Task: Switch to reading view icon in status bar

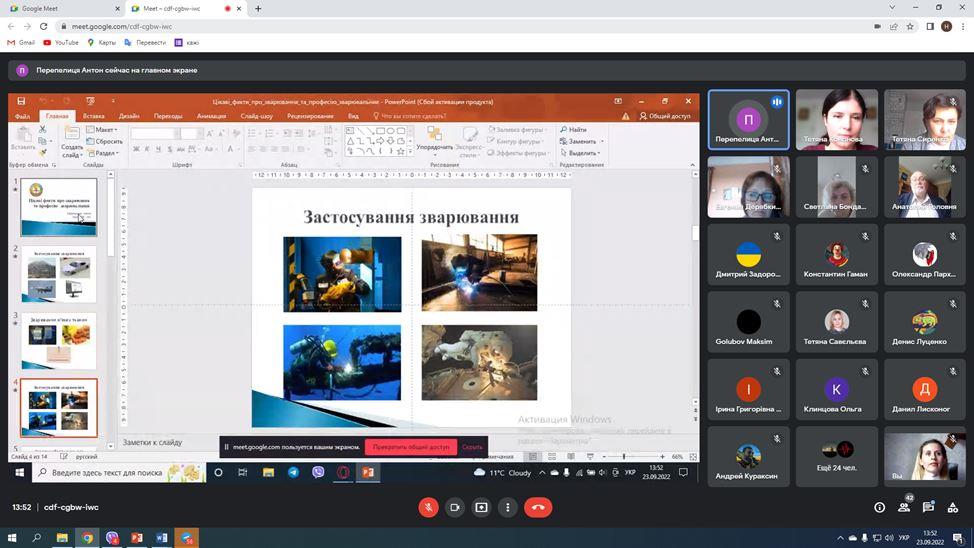Action: click(571, 457)
